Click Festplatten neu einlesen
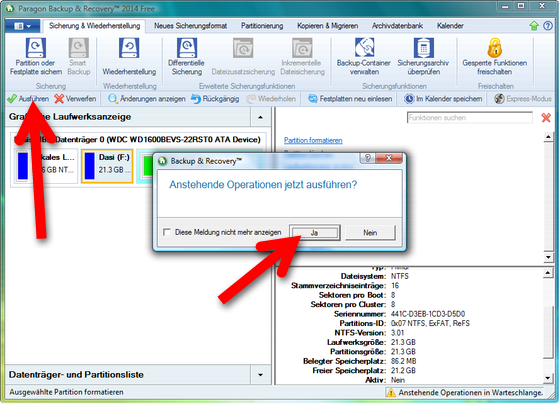This screenshot has height=404, width=560. (350, 99)
